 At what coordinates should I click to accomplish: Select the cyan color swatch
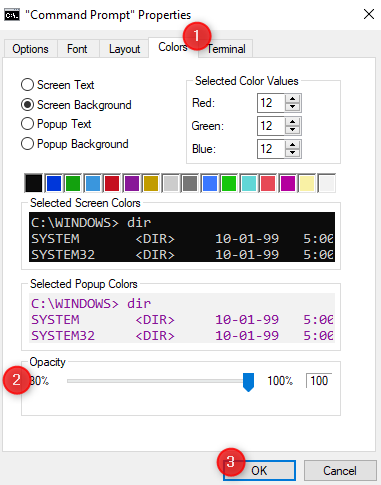point(249,183)
